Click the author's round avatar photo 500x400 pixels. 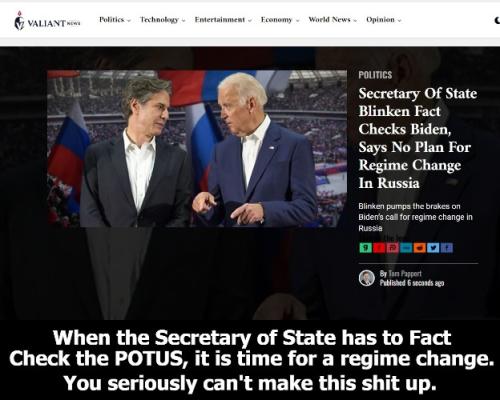[x=367, y=278]
